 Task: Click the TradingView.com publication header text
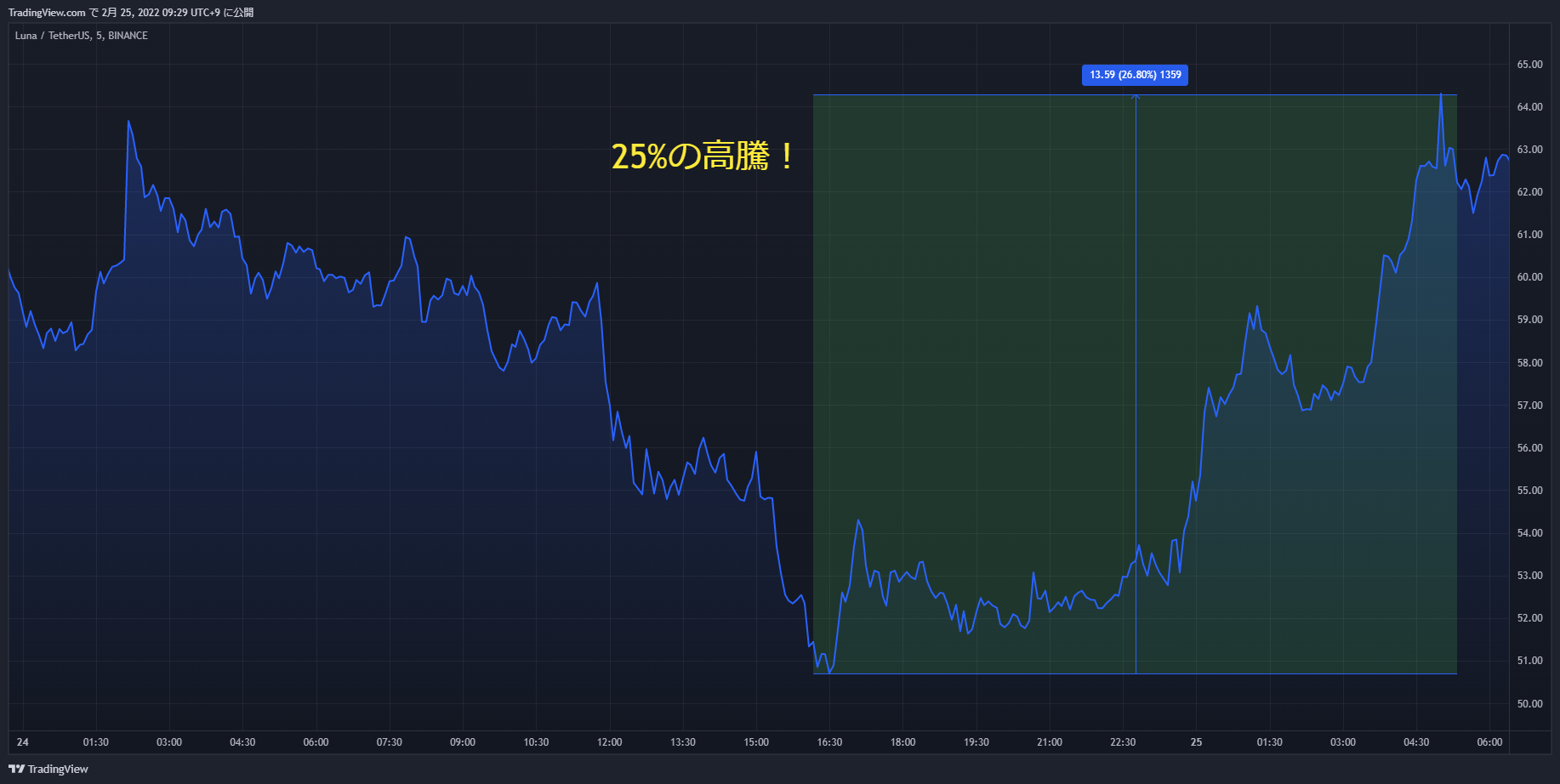(x=131, y=13)
